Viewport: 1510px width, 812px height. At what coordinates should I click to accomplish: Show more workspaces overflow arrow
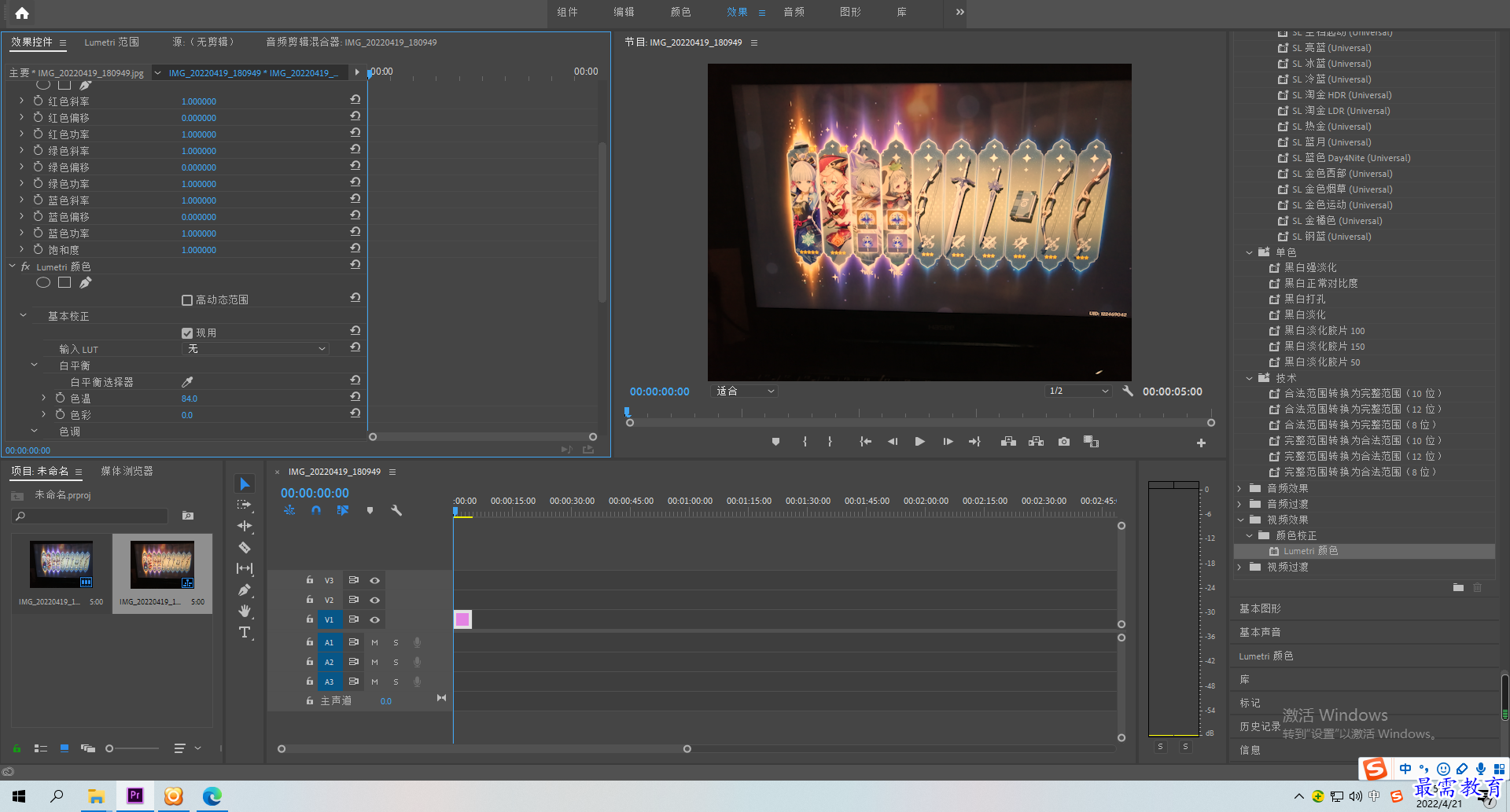tap(959, 12)
